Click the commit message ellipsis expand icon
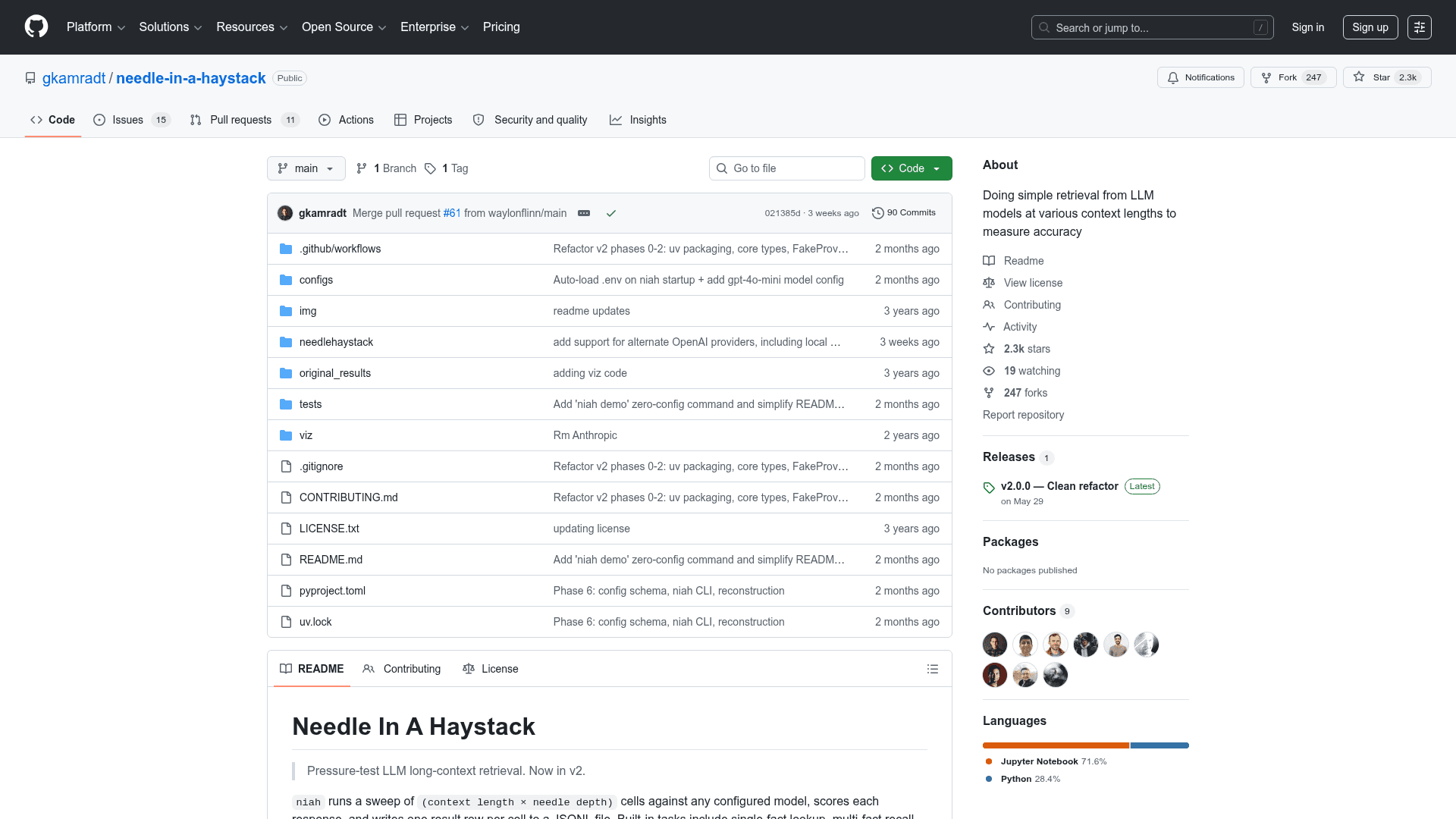Viewport: 1456px width, 819px height. tap(584, 213)
